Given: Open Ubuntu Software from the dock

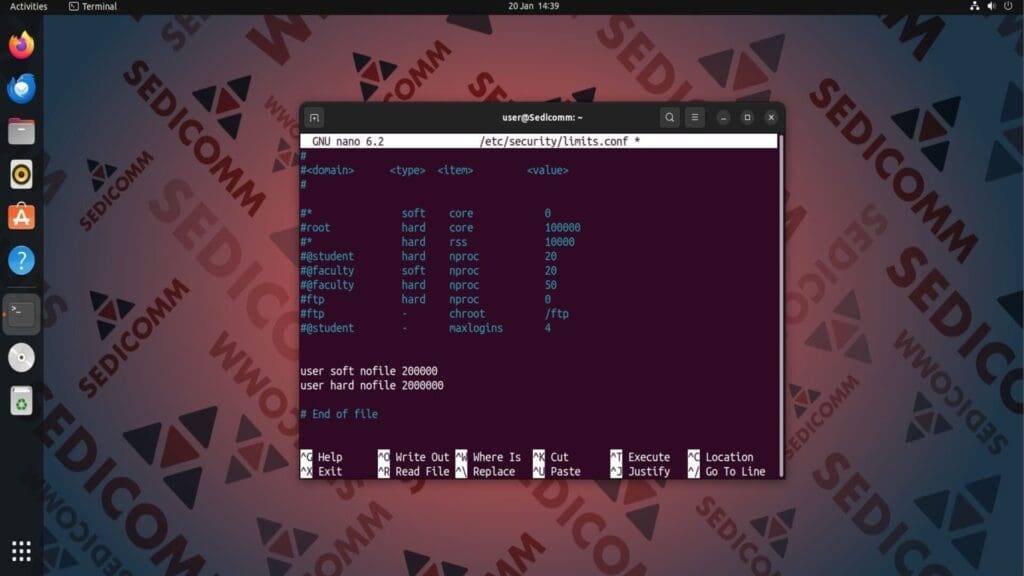Looking at the screenshot, I should click(21, 215).
